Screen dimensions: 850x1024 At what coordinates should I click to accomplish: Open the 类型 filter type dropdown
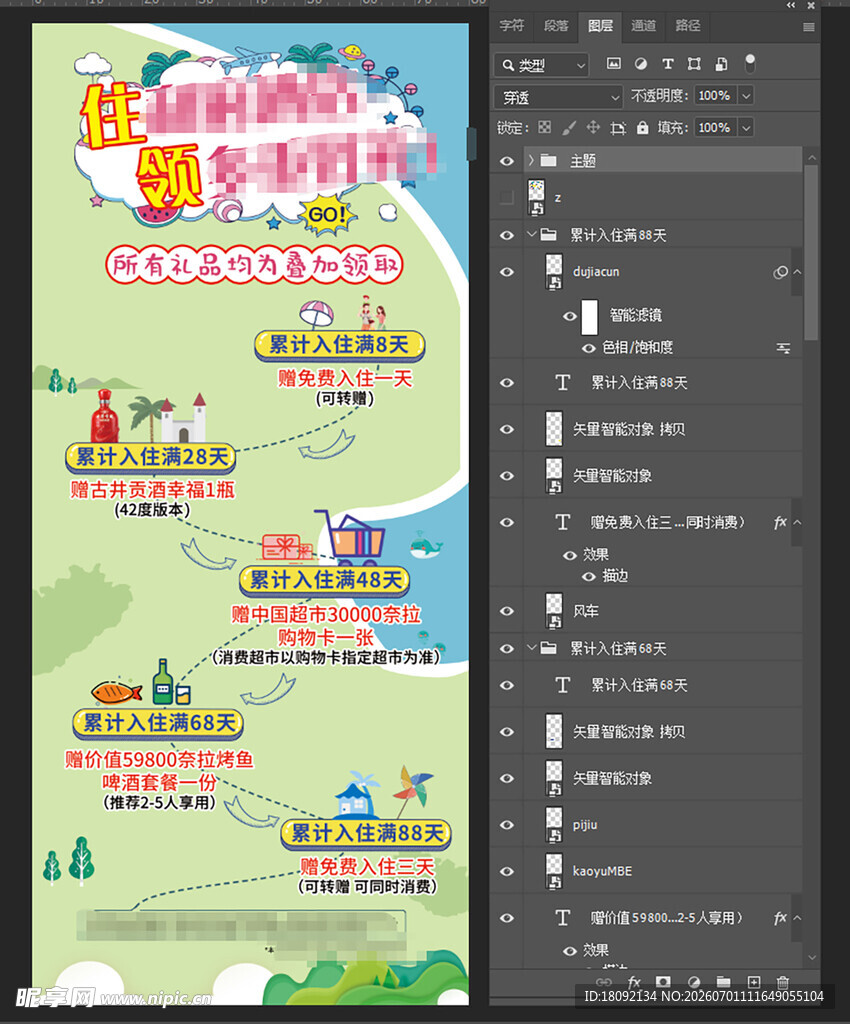click(x=541, y=65)
